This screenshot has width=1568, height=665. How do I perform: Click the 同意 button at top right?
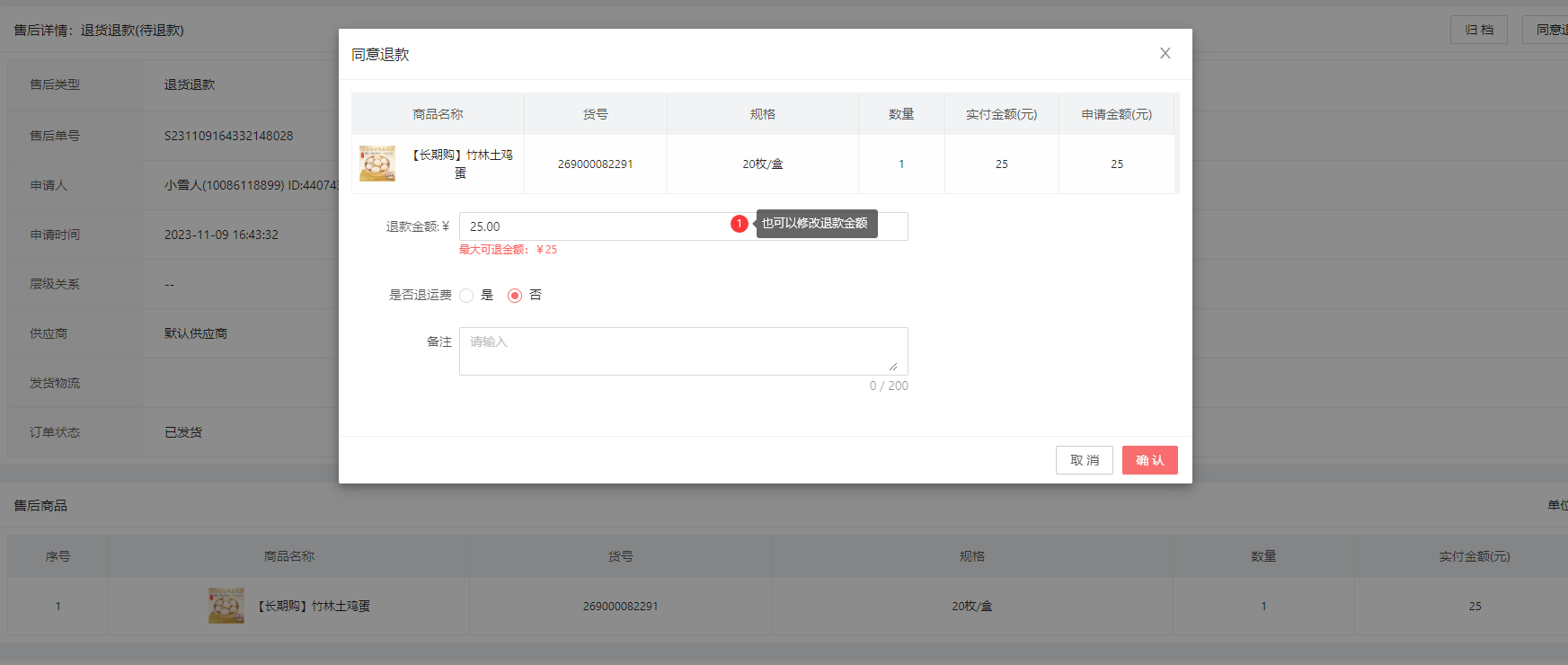pyautogui.click(x=1547, y=30)
